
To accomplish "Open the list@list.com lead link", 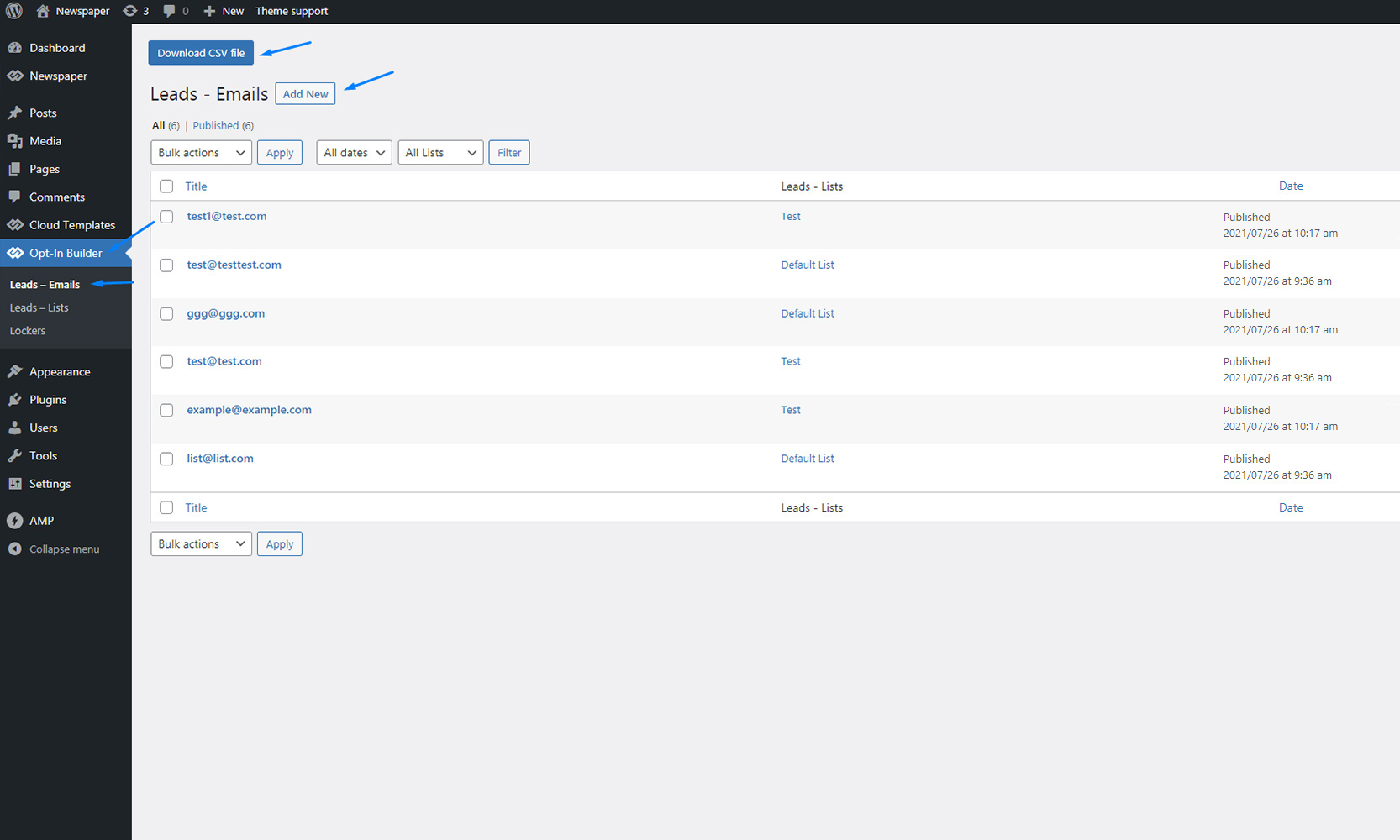I will pos(220,459).
